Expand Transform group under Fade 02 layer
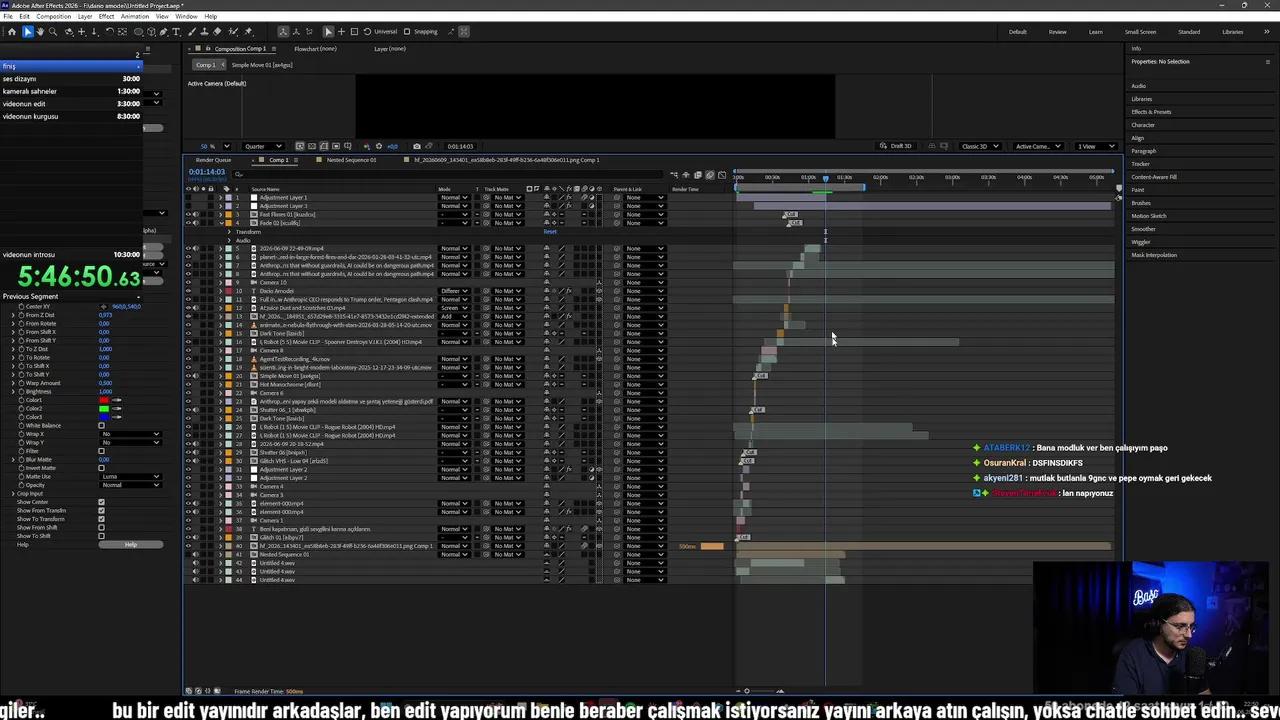1280x720 pixels. (x=229, y=232)
